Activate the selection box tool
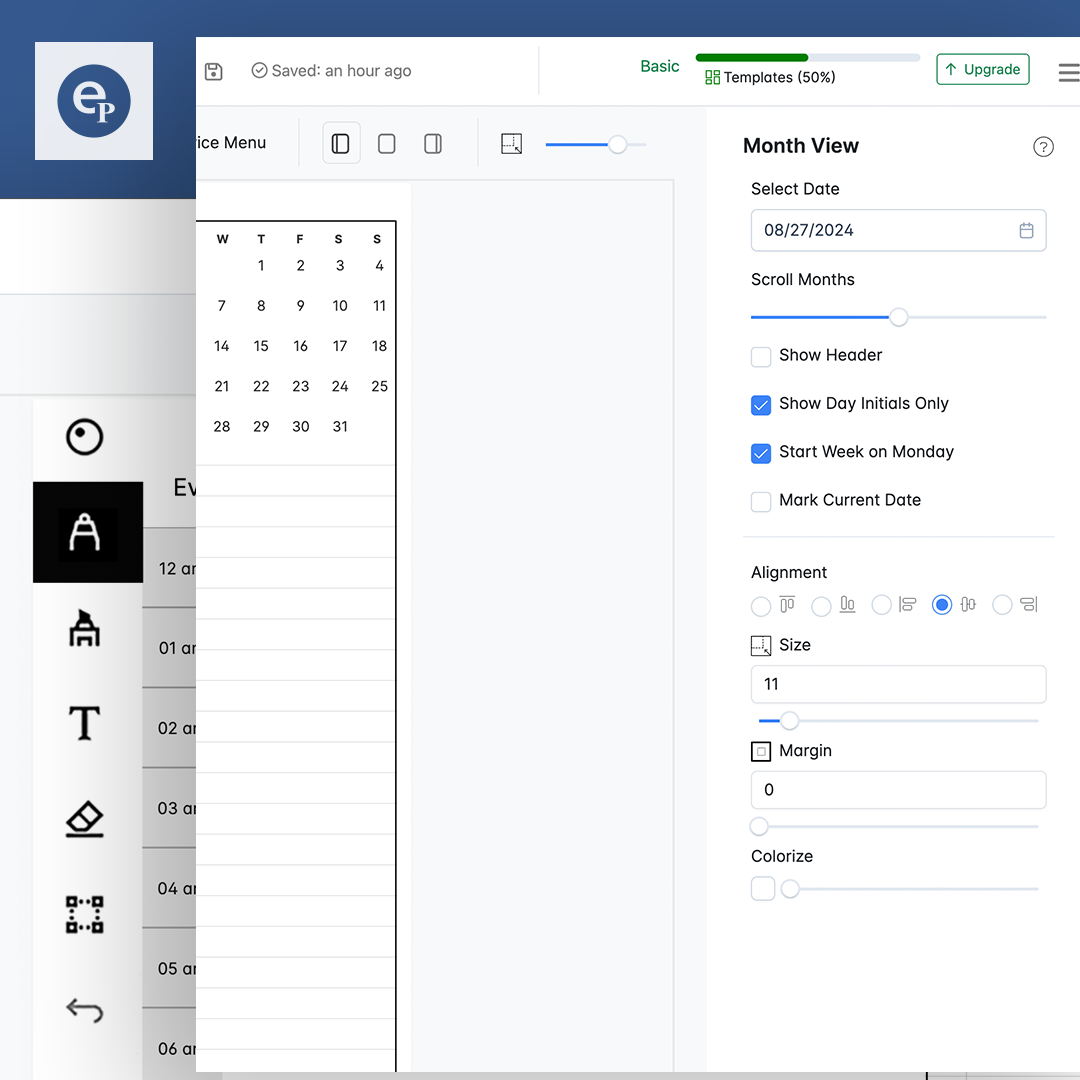Screen dimensions: 1080x1080 pos(85,914)
